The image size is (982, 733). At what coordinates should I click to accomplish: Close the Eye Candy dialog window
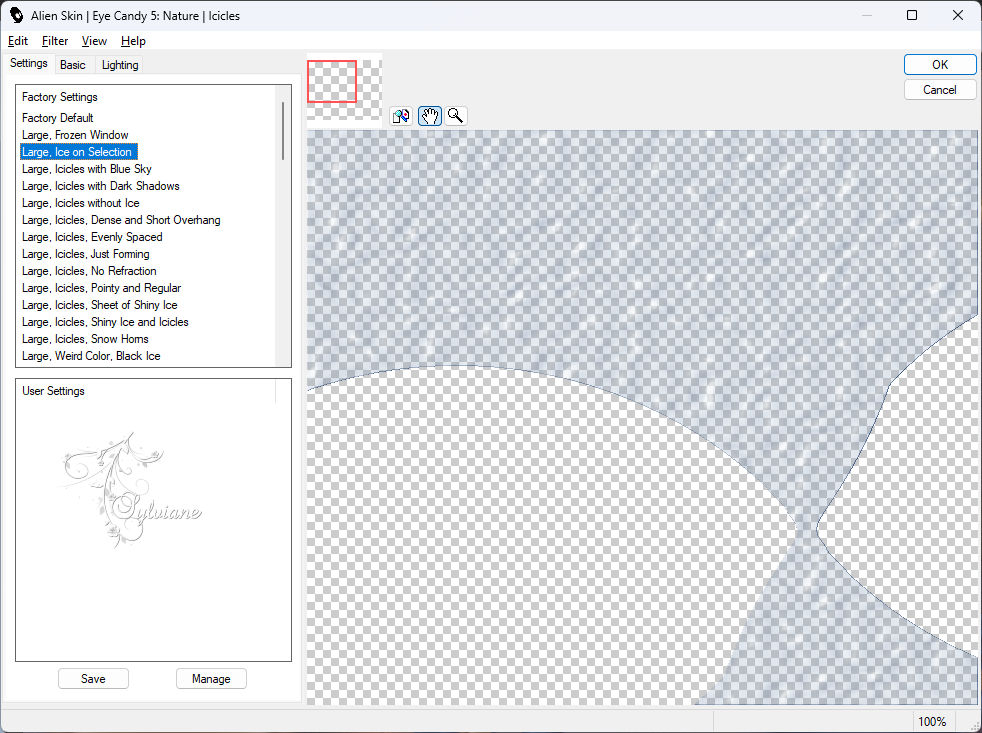(x=958, y=15)
